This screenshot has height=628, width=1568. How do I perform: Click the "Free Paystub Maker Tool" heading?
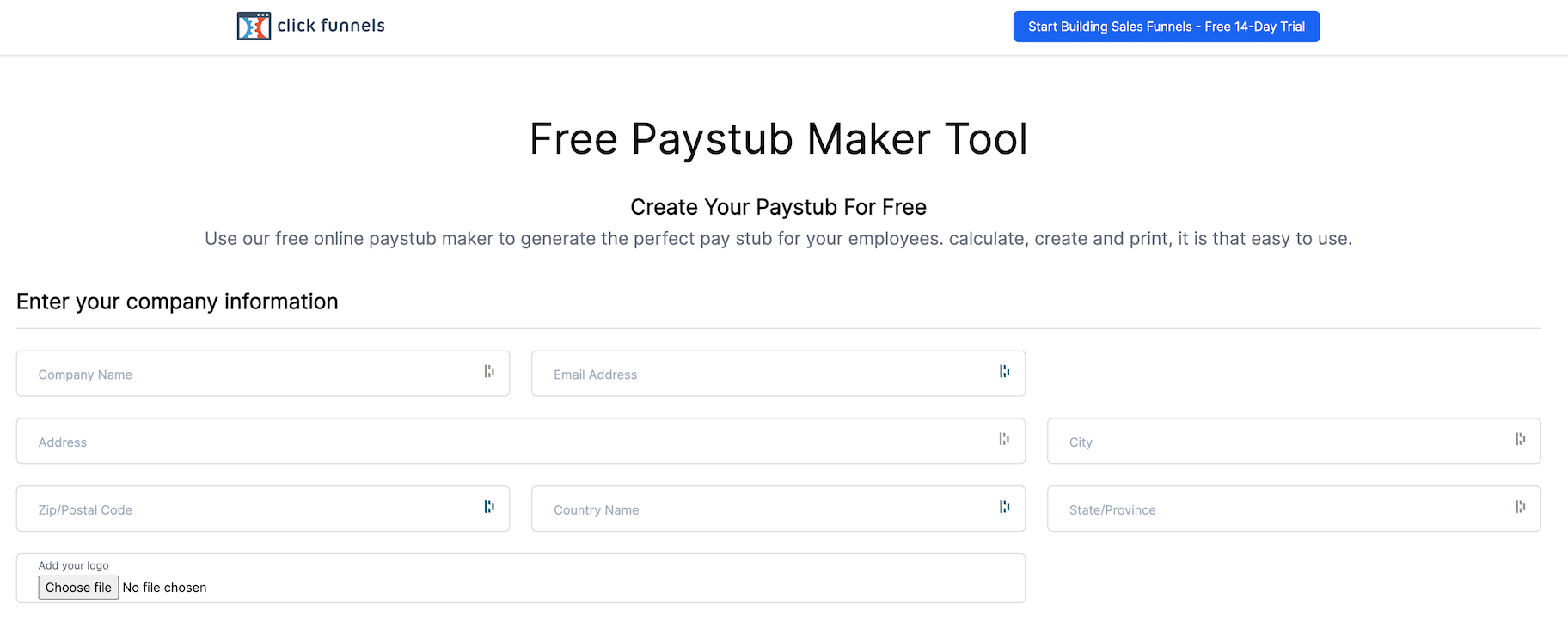tap(778, 139)
